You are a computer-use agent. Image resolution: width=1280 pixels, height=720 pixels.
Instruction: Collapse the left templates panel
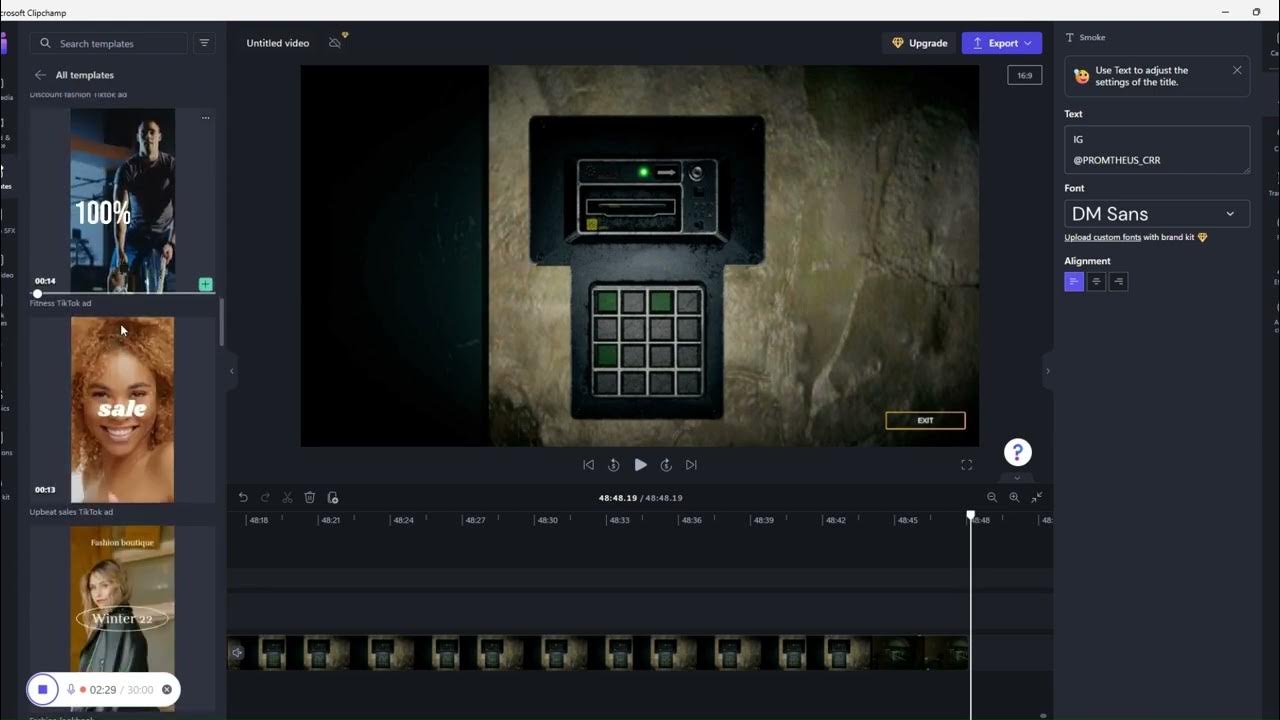tap(232, 371)
